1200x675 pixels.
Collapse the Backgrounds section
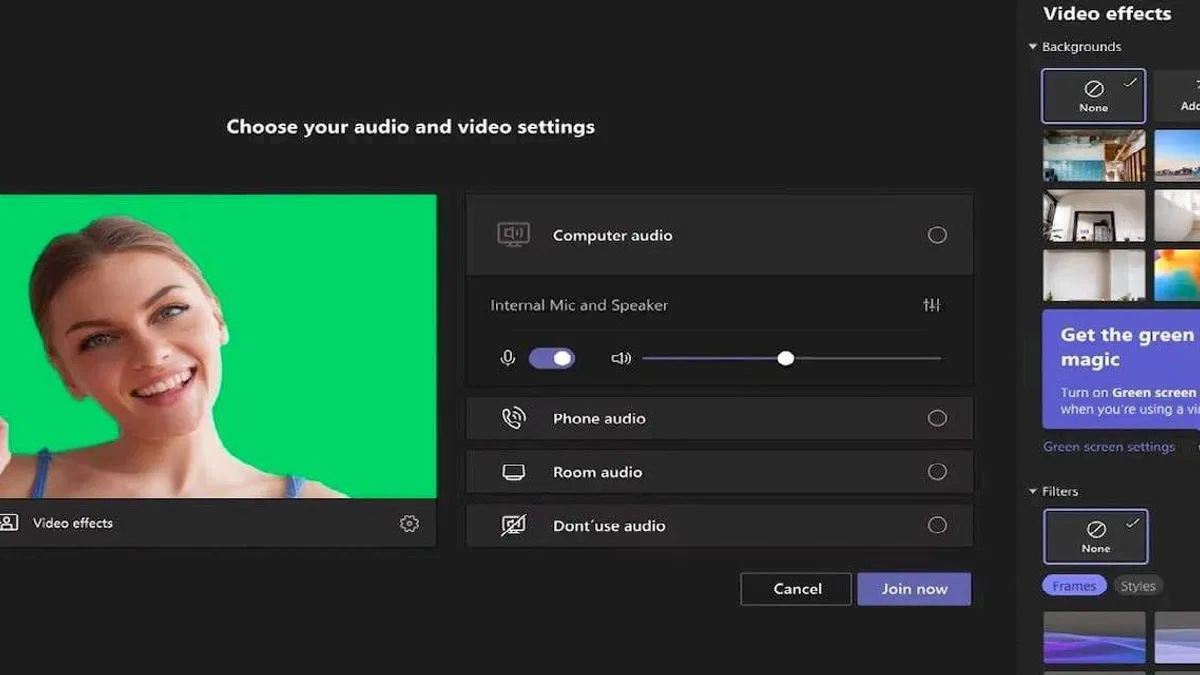(1033, 47)
